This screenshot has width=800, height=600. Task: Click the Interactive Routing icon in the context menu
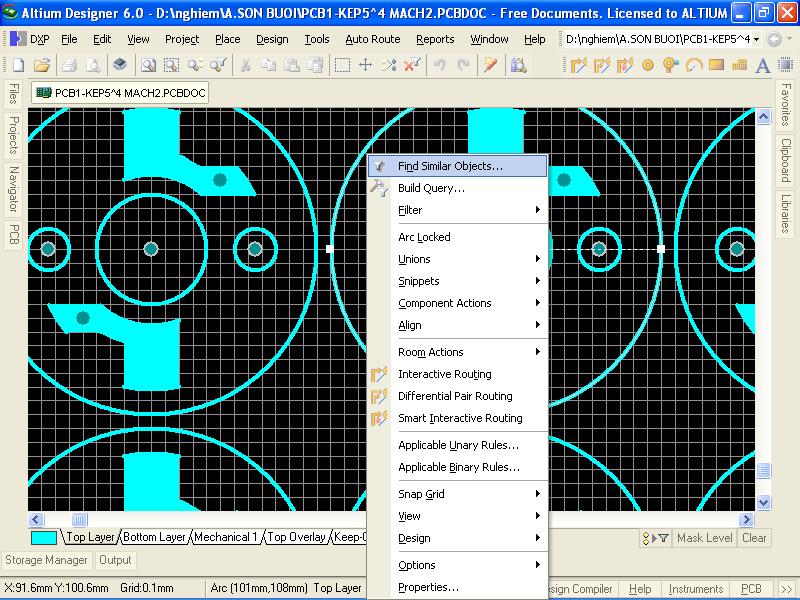pos(378,374)
